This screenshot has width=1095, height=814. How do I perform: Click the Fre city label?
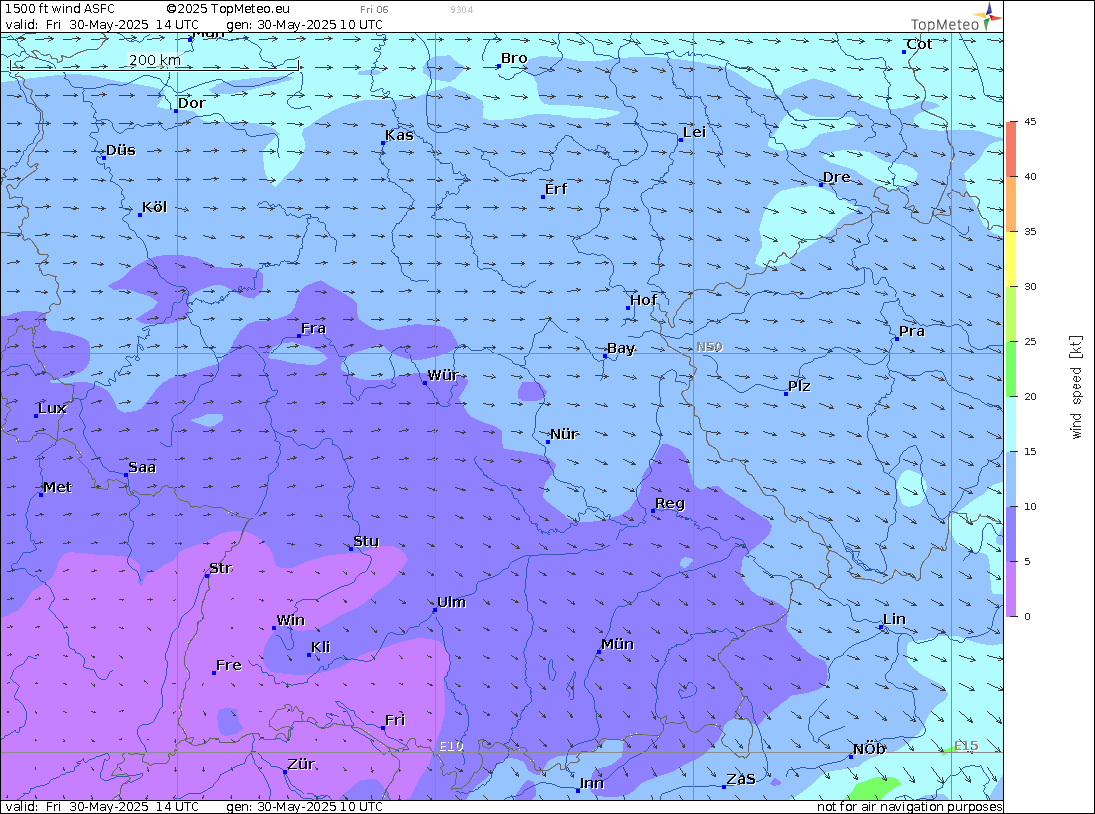[x=229, y=665]
